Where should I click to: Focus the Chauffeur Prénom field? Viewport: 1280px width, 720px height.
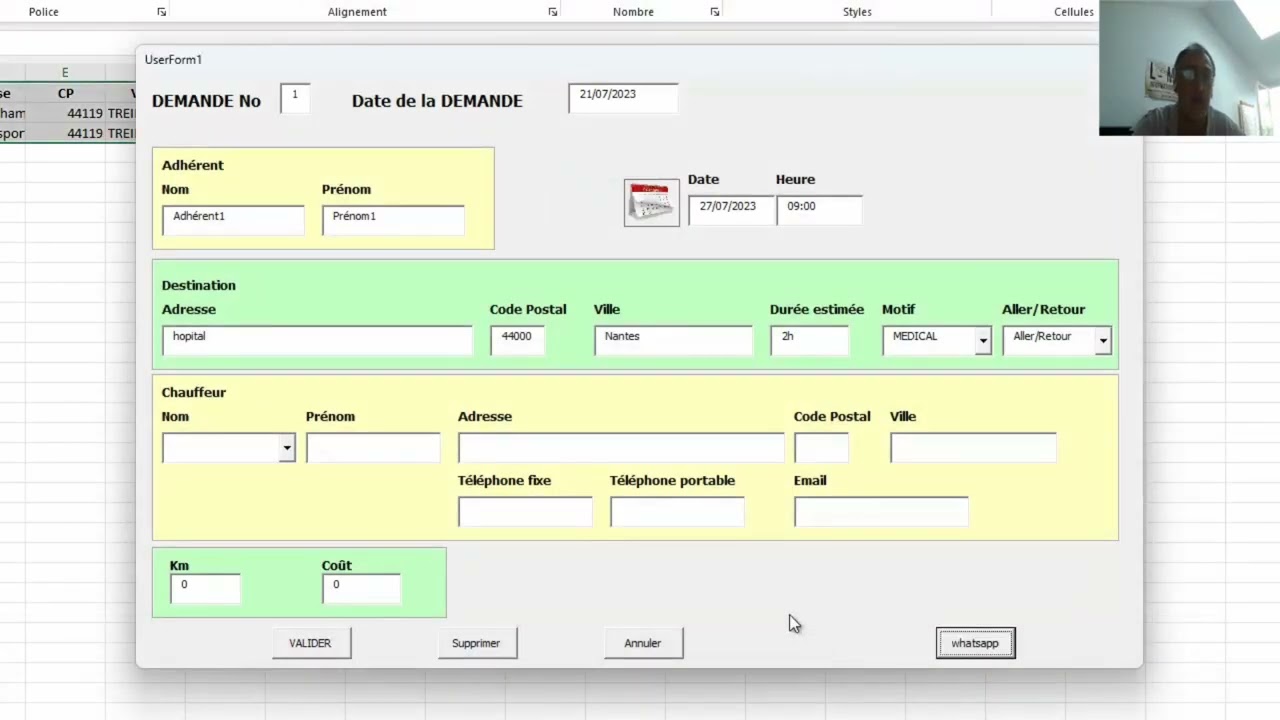click(x=373, y=448)
